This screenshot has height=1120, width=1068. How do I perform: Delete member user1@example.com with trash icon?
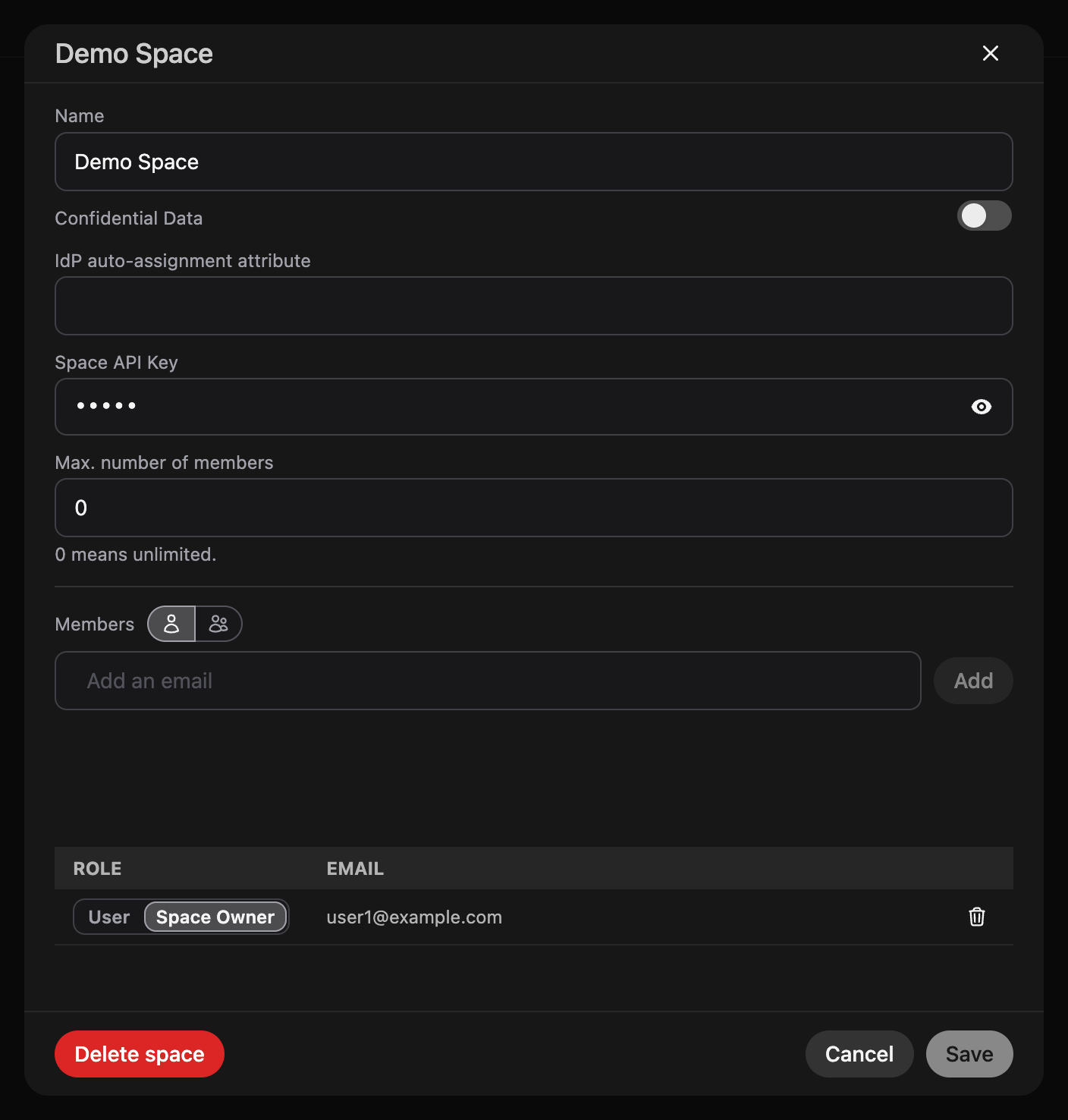[x=977, y=917]
